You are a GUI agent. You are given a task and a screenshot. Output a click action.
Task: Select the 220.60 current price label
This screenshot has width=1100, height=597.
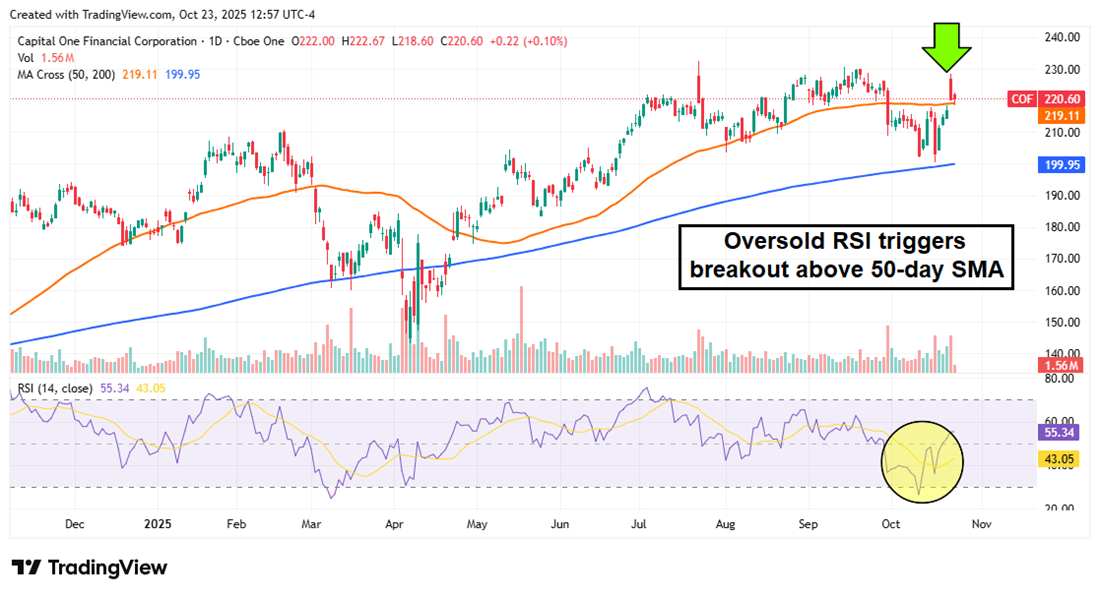click(1061, 99)
